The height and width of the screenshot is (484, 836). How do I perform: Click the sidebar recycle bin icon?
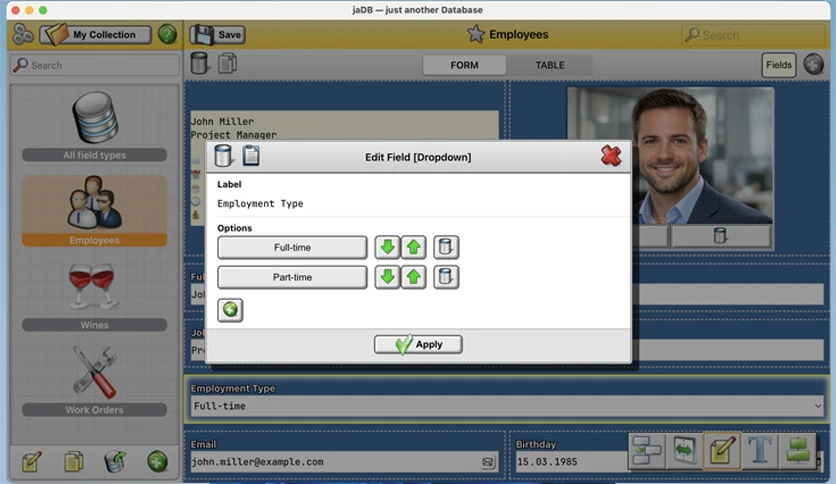(115, 461)
